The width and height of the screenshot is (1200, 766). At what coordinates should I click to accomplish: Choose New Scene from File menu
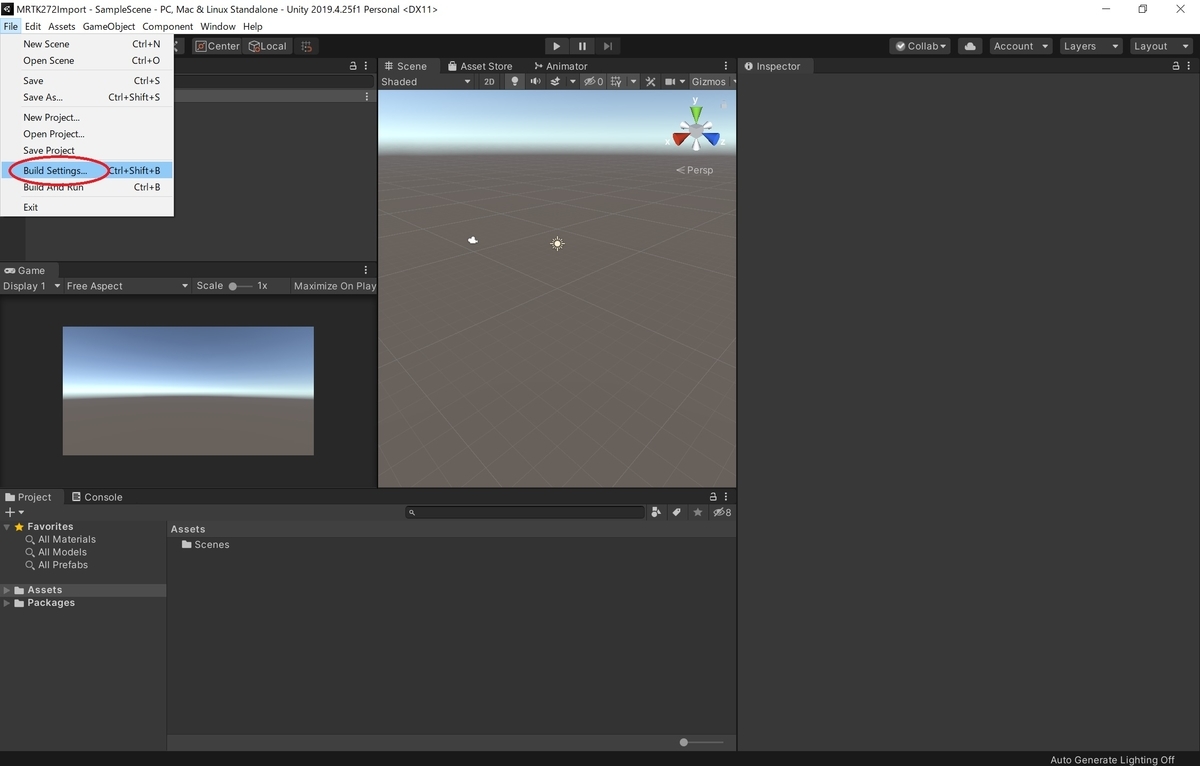87,44
